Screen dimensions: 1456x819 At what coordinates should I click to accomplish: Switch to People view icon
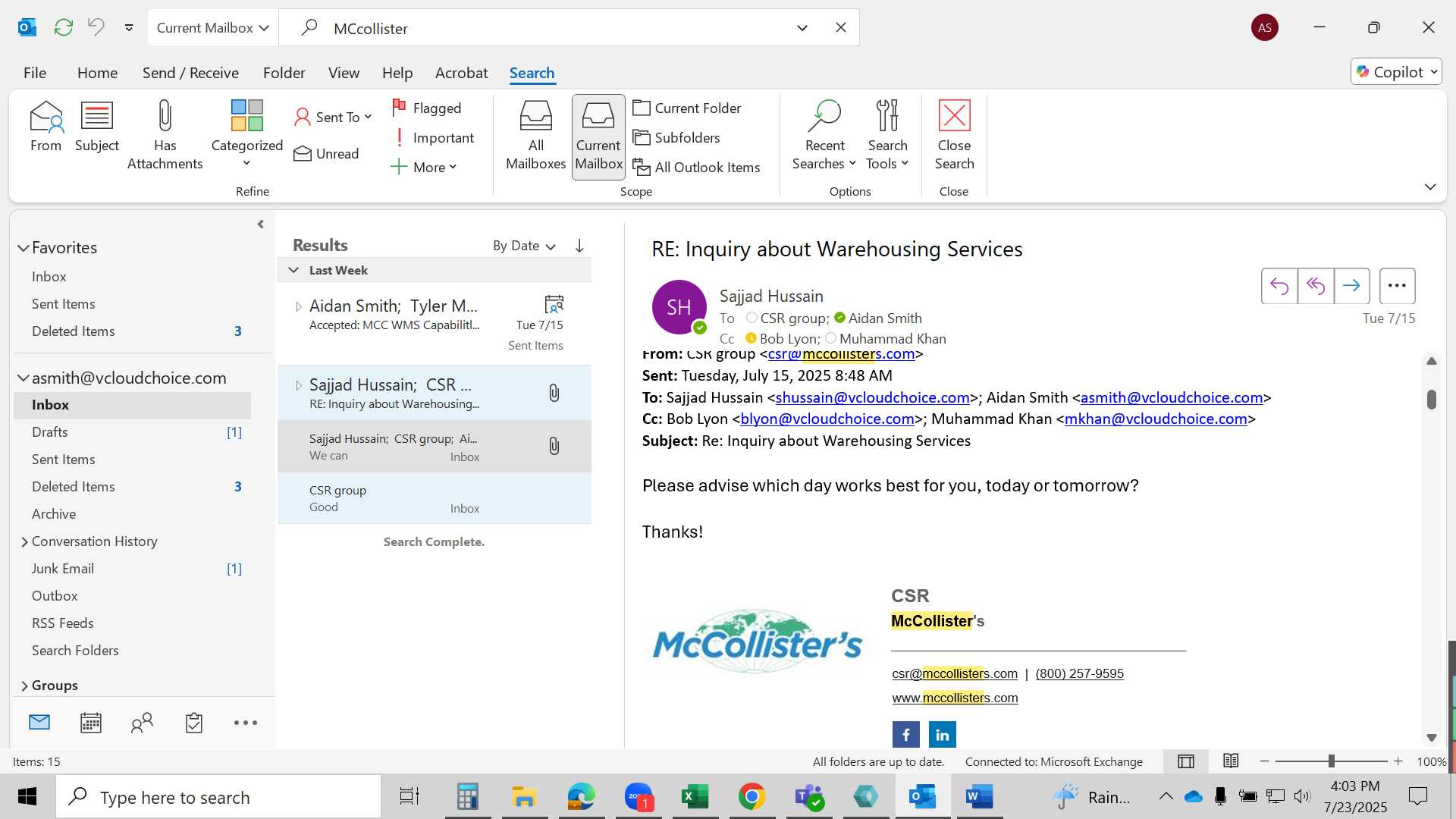click(x=142, y=723)
